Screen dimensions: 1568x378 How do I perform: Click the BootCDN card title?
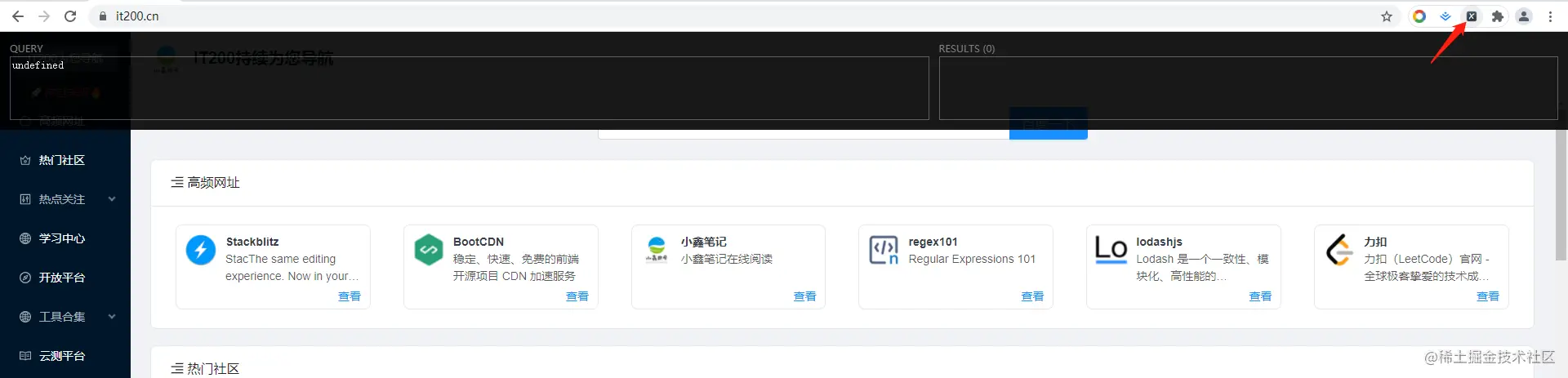(479, 242)
